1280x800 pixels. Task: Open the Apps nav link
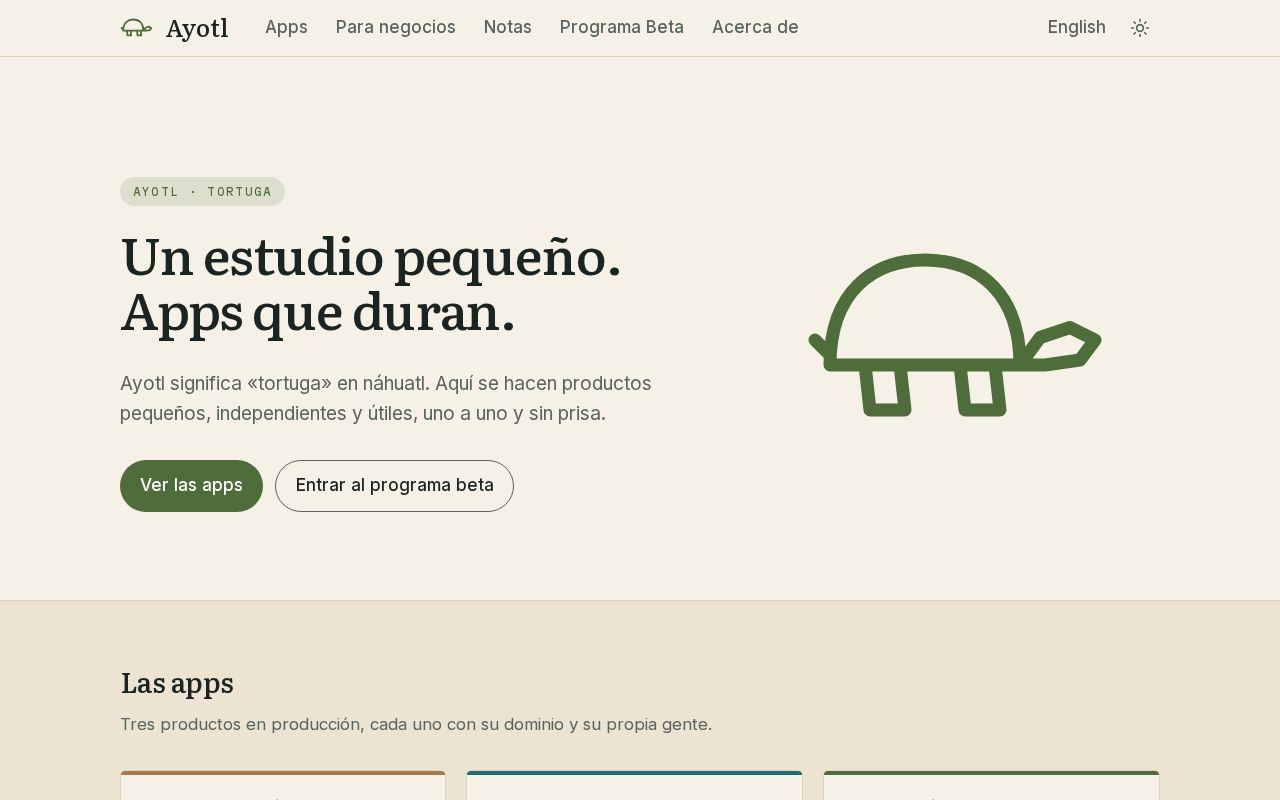tap(286, 27)
